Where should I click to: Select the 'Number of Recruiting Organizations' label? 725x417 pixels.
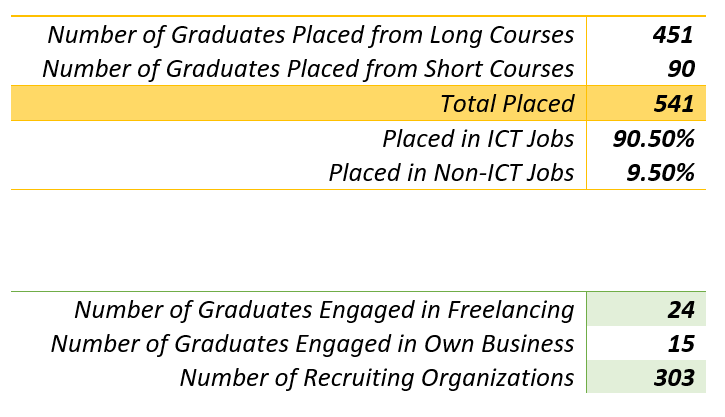(x=377, y=378)
